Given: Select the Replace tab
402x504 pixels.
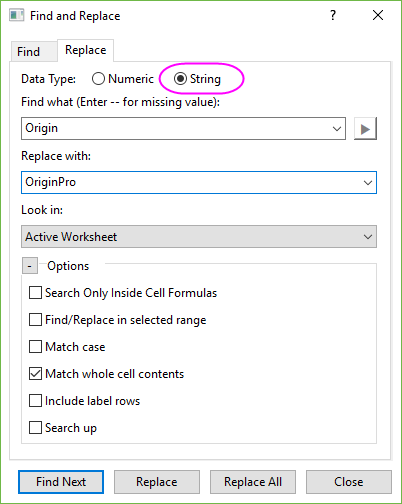Looking at the screenshot, I should coord(86,50).
